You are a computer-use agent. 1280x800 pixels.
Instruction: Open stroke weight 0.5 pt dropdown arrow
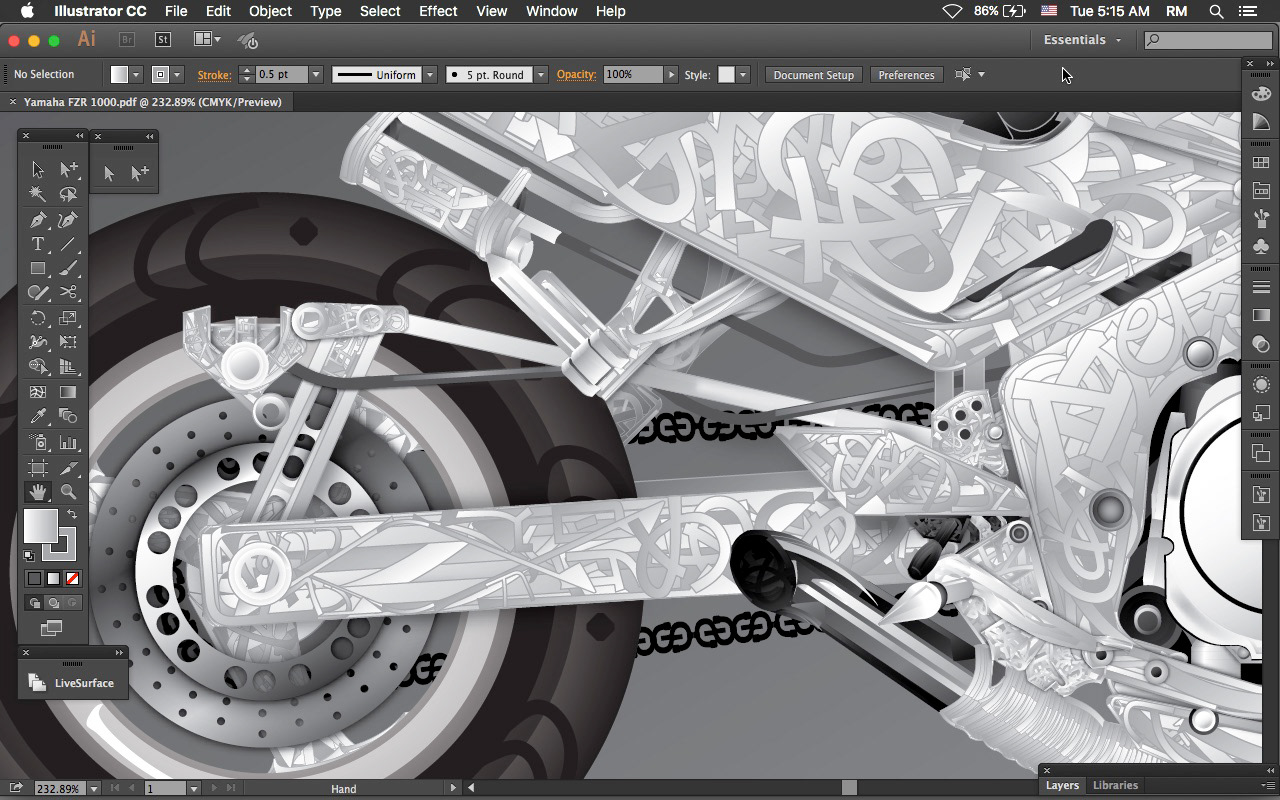(x=316, y=75)
